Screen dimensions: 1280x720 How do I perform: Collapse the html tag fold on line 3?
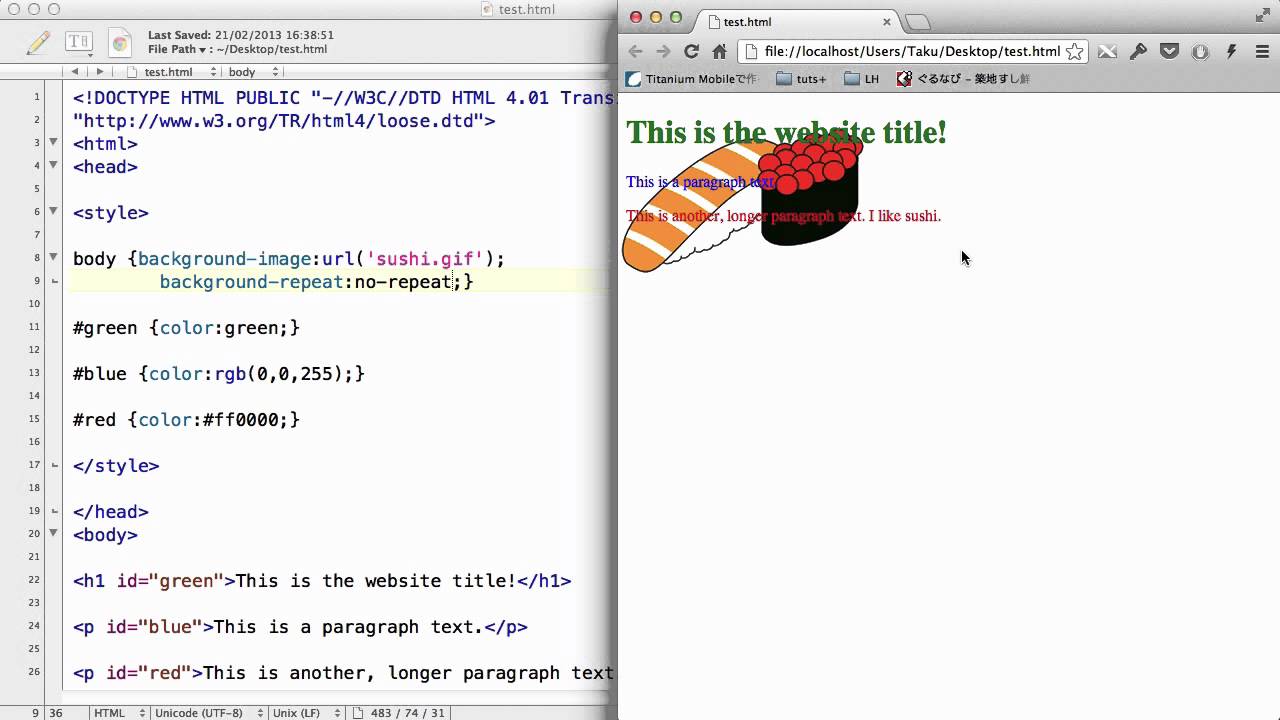[54, 143]
